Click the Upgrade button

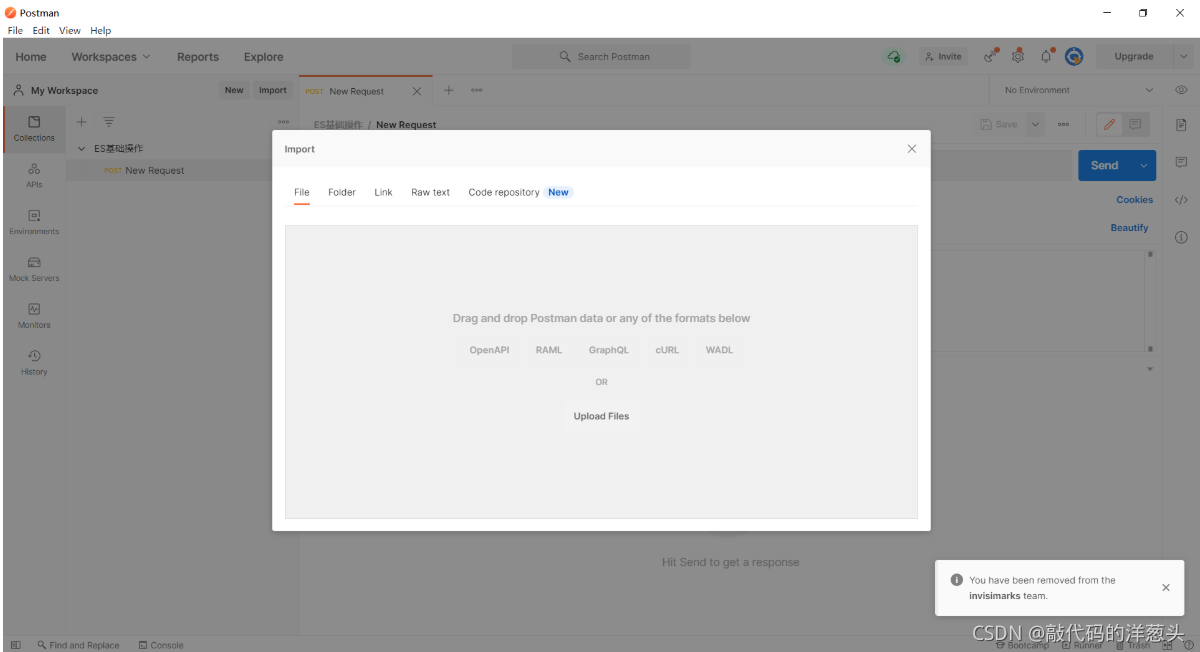(x=1134, y=57)
